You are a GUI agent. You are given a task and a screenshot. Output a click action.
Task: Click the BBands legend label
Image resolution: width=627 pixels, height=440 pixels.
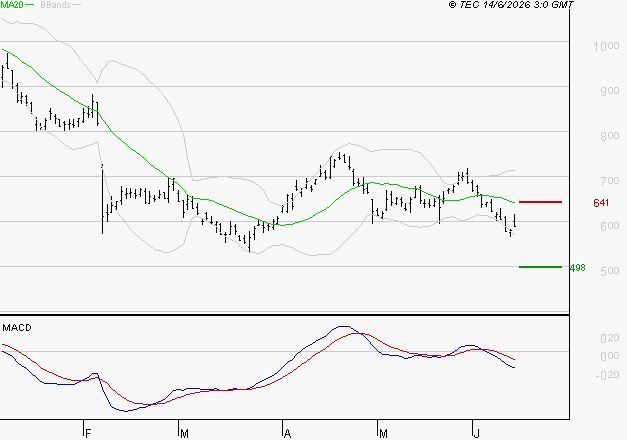56,4
